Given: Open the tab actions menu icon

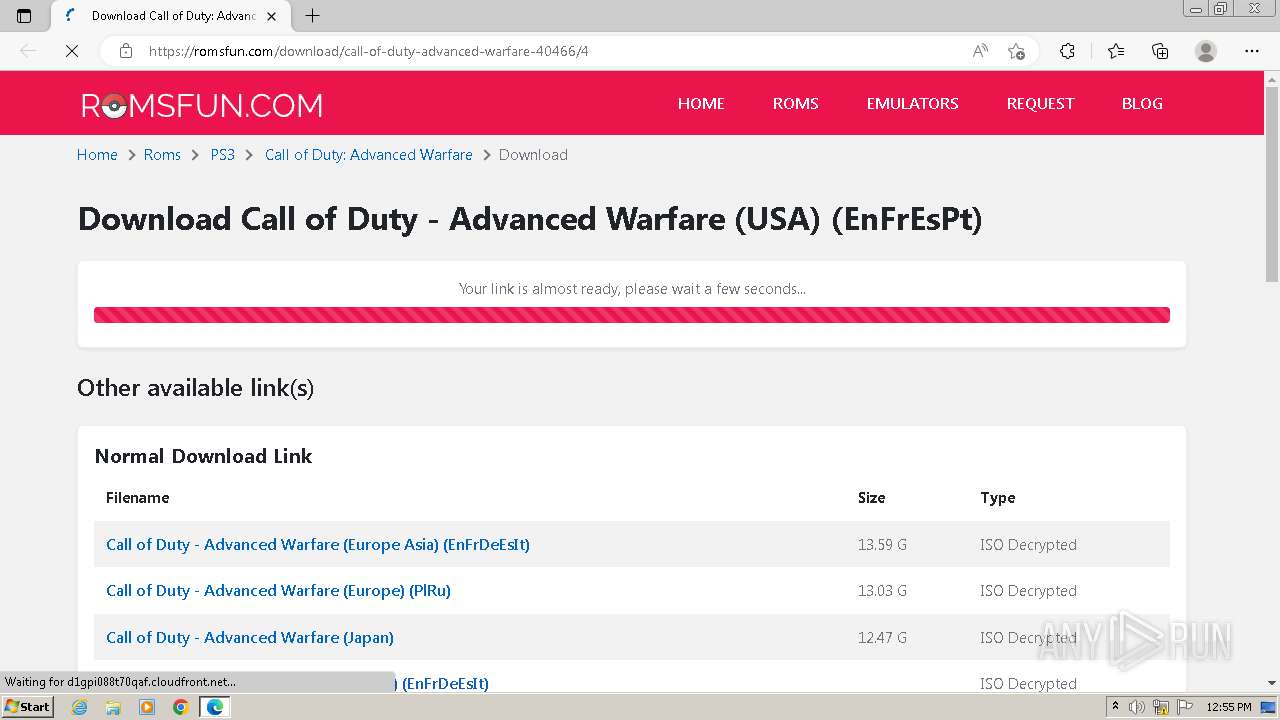Looking at the screenshot, I should click(x=24, y=16).
